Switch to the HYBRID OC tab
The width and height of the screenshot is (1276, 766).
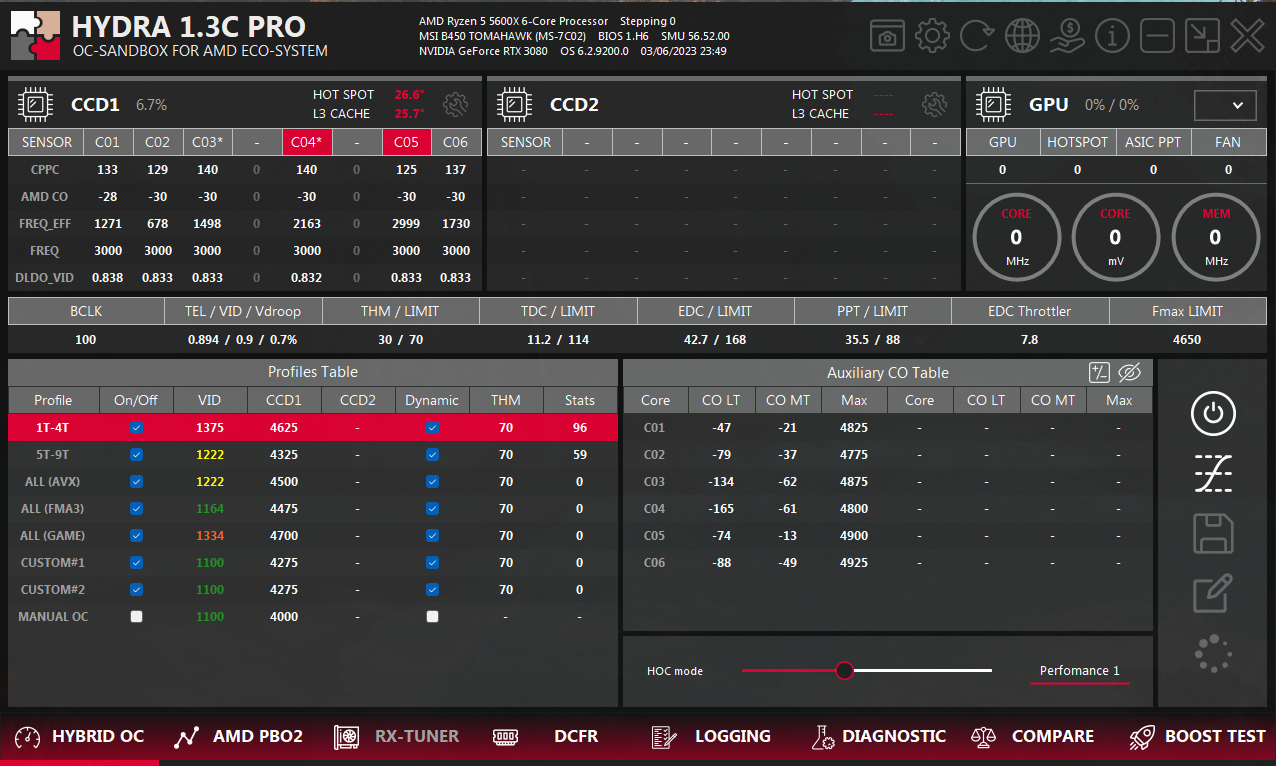(80, 737)
